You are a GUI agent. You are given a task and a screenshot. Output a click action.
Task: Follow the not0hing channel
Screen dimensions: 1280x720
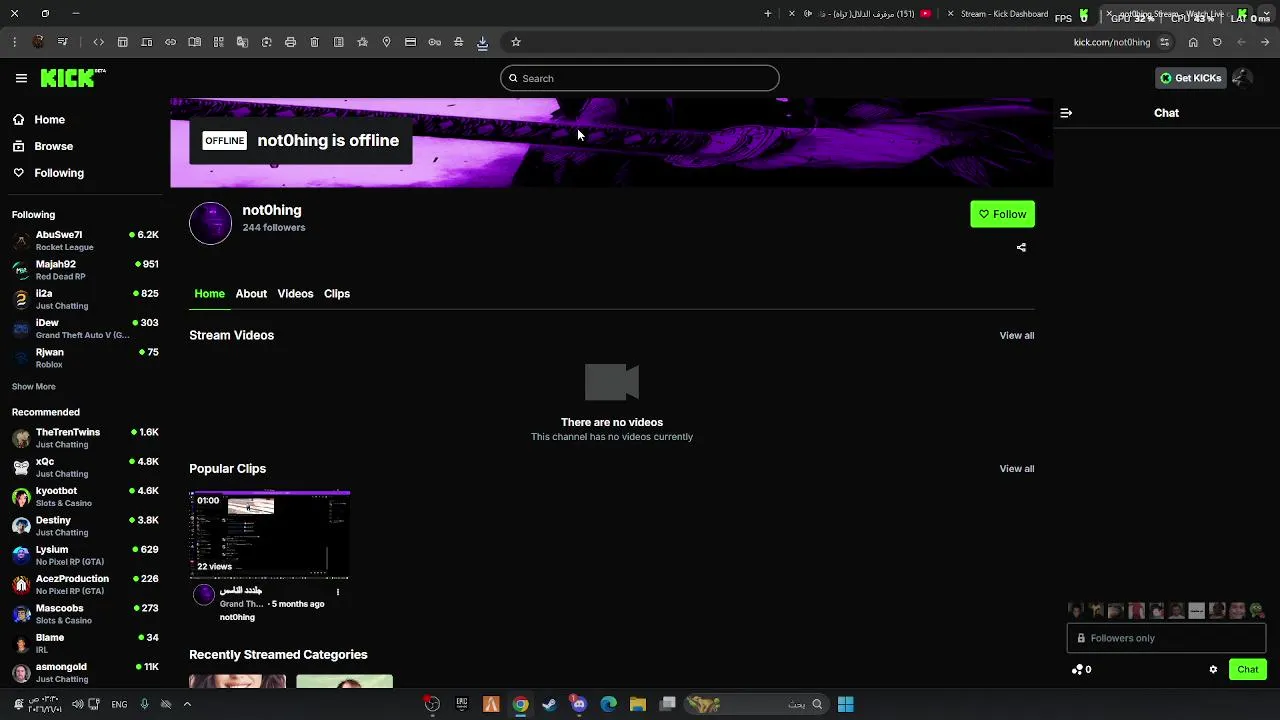click(1002, 214)
